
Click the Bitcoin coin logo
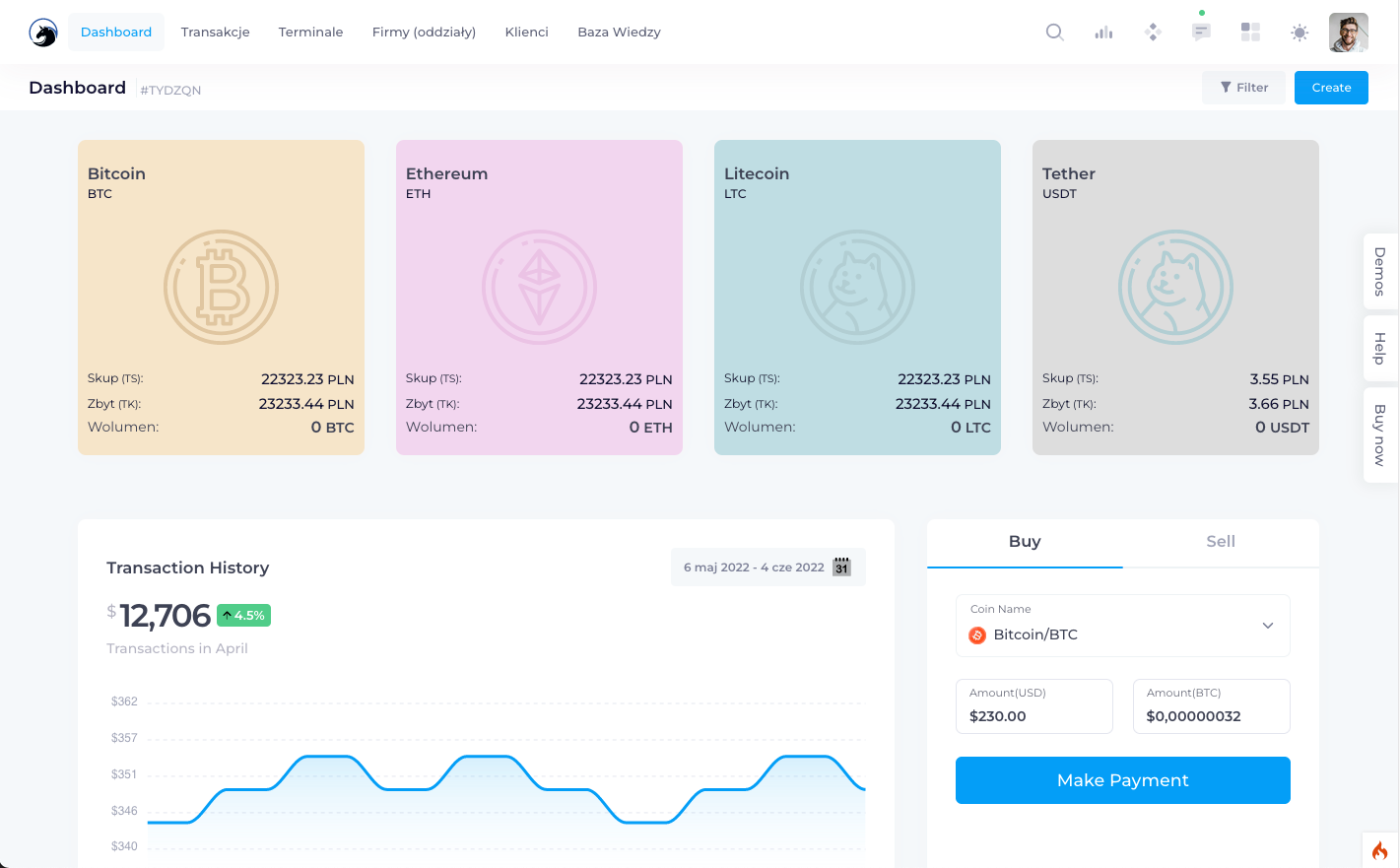click(221, 288)
